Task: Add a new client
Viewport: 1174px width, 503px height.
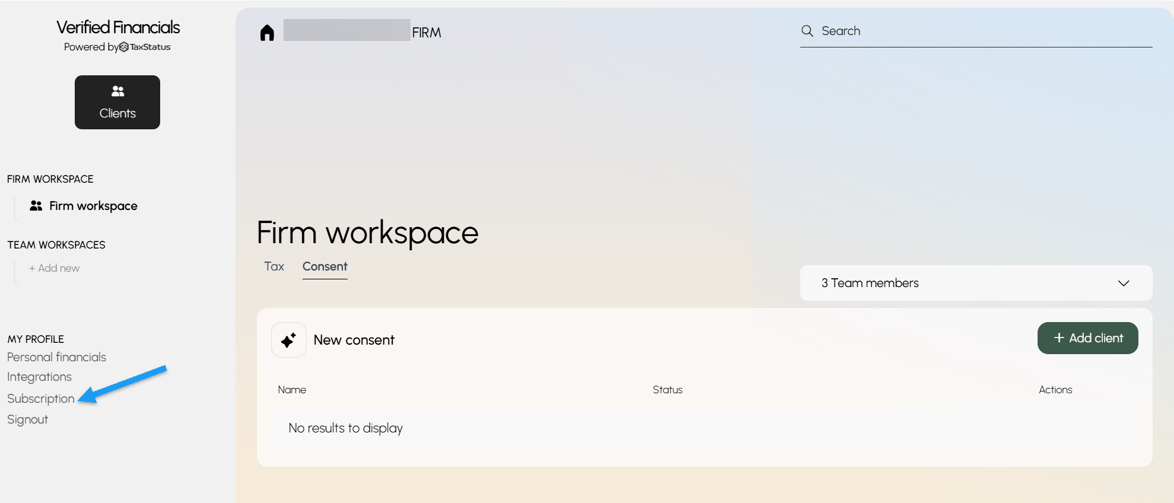Action: (1088, 338)
